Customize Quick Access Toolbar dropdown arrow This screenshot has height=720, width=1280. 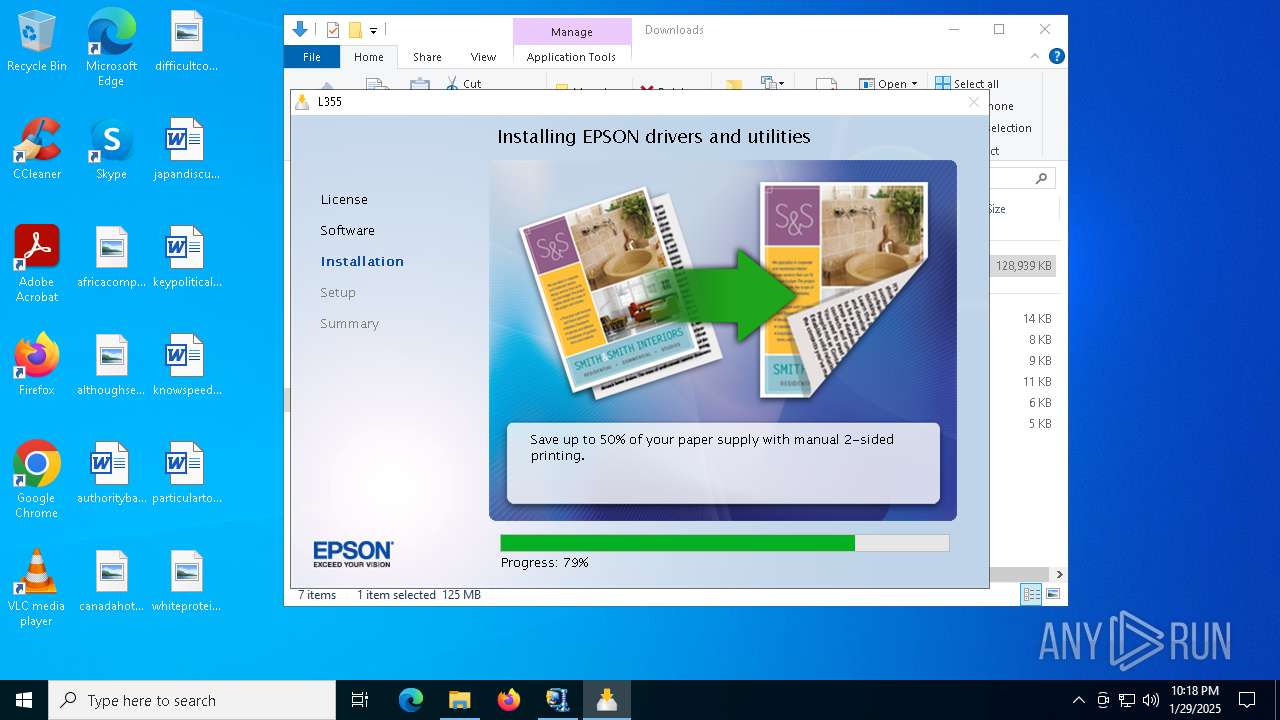(x=374, y=31)
